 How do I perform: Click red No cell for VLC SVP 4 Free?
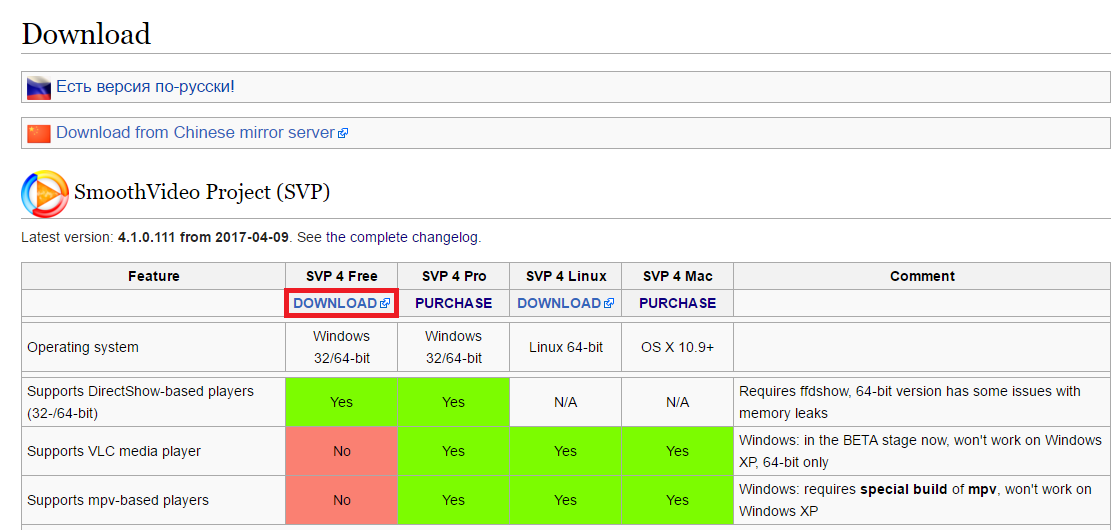[342, 451]
